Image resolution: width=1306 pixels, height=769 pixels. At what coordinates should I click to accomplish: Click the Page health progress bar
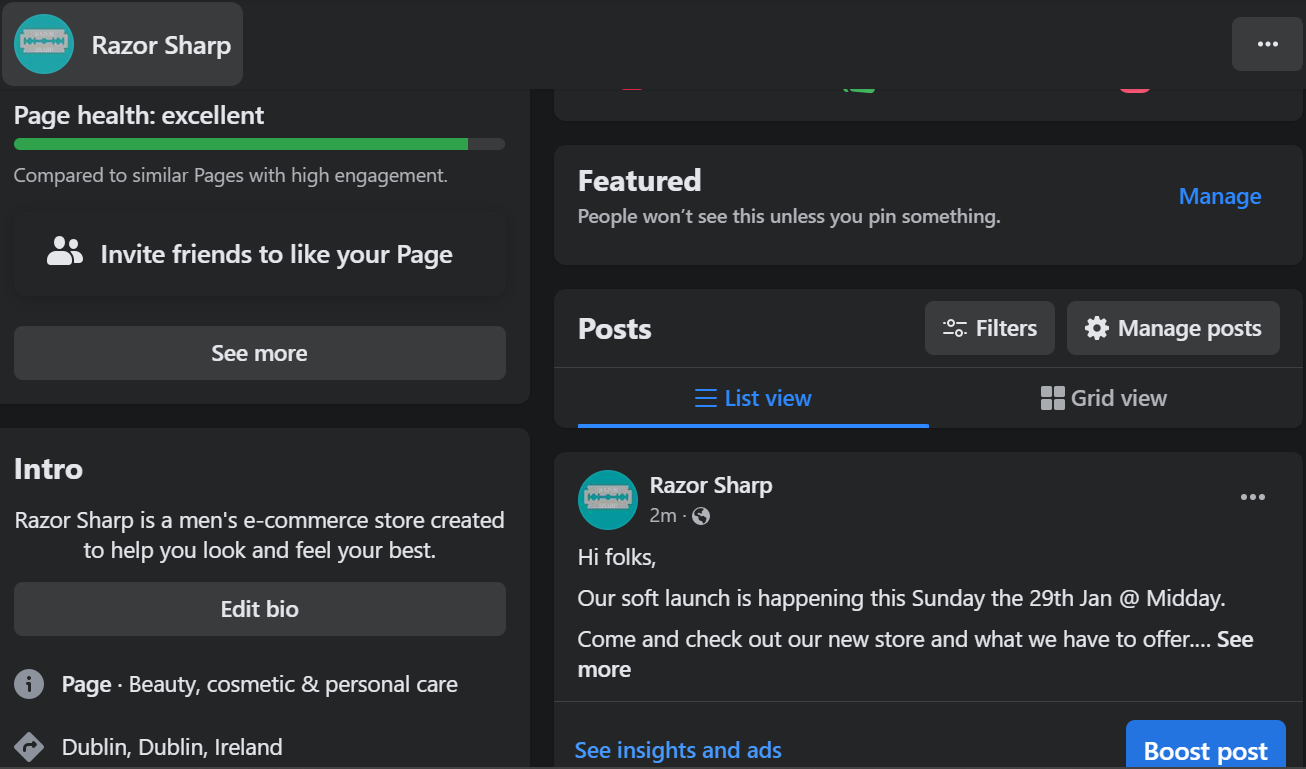(x=260, y=144)
